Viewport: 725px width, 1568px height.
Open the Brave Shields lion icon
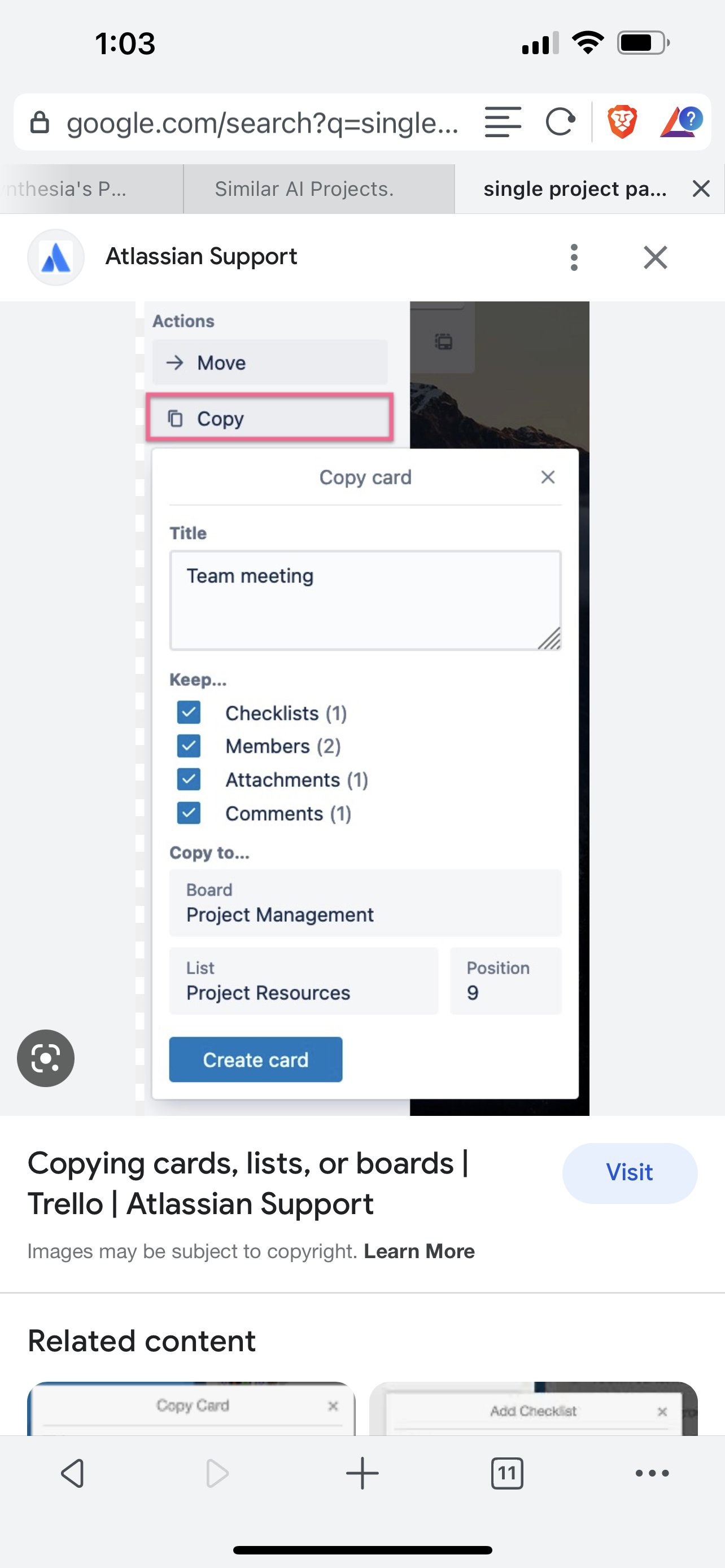622,122
